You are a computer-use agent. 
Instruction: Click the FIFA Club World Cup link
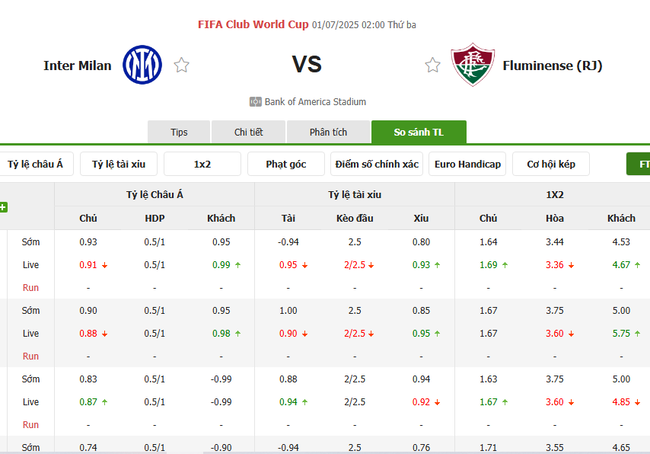click(253, 23)
